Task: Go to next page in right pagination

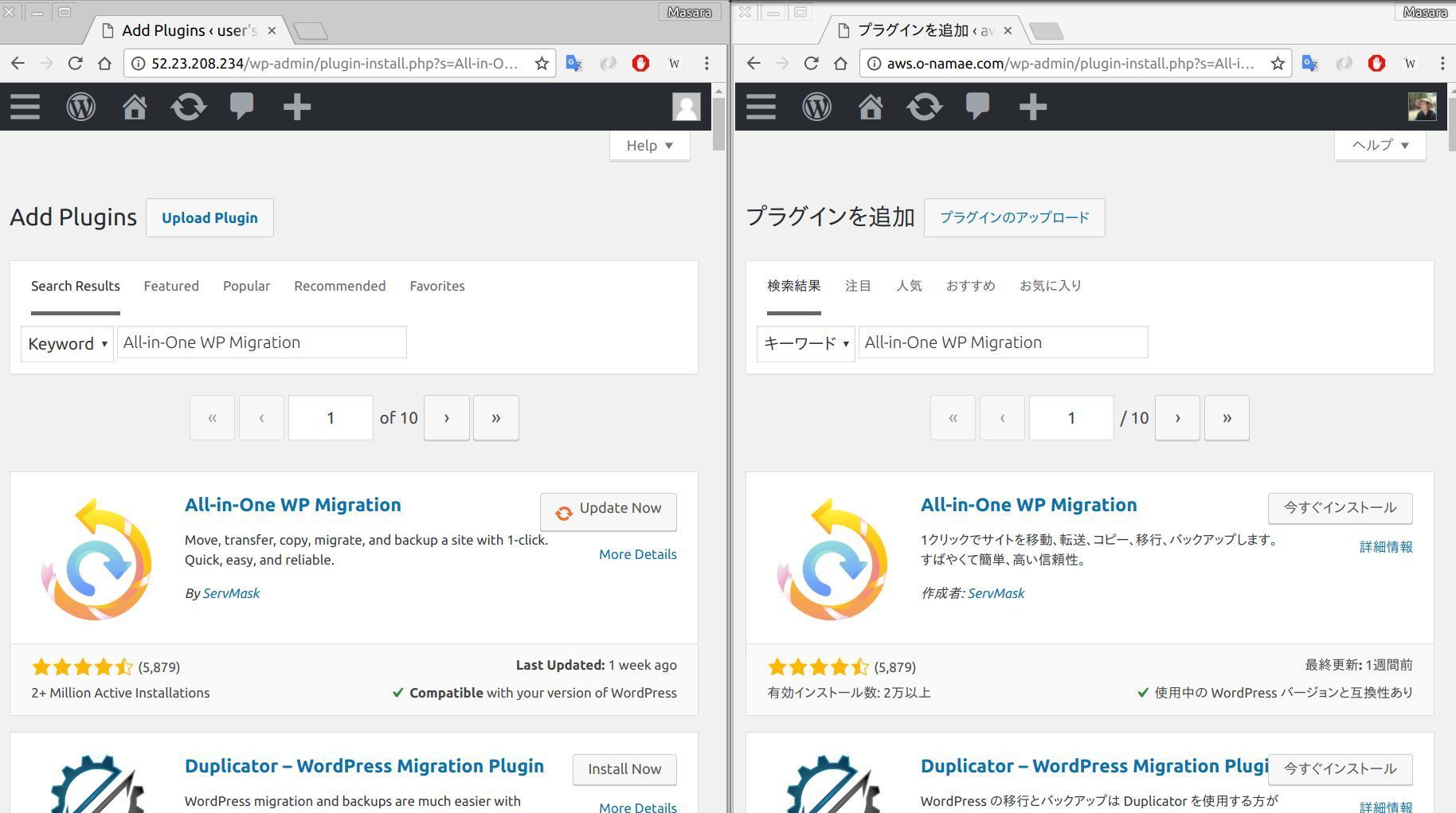Action: [1177, 418]
